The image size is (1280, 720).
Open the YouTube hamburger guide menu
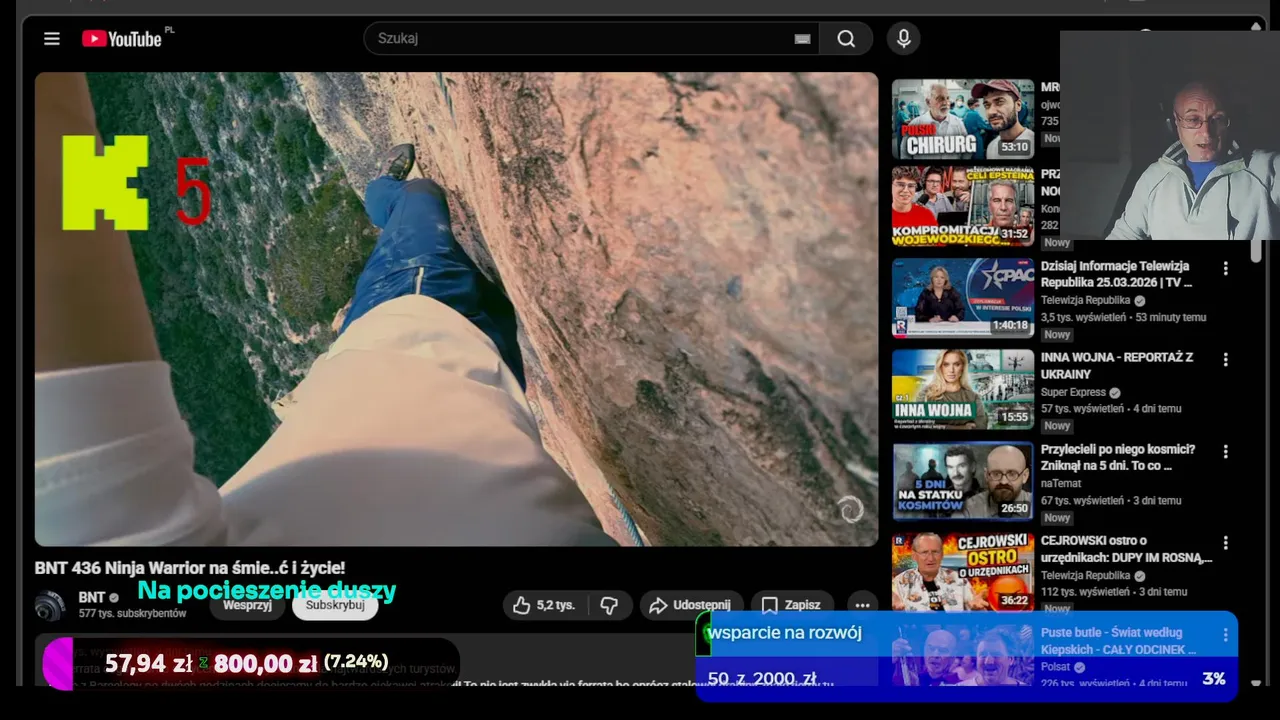52,39
